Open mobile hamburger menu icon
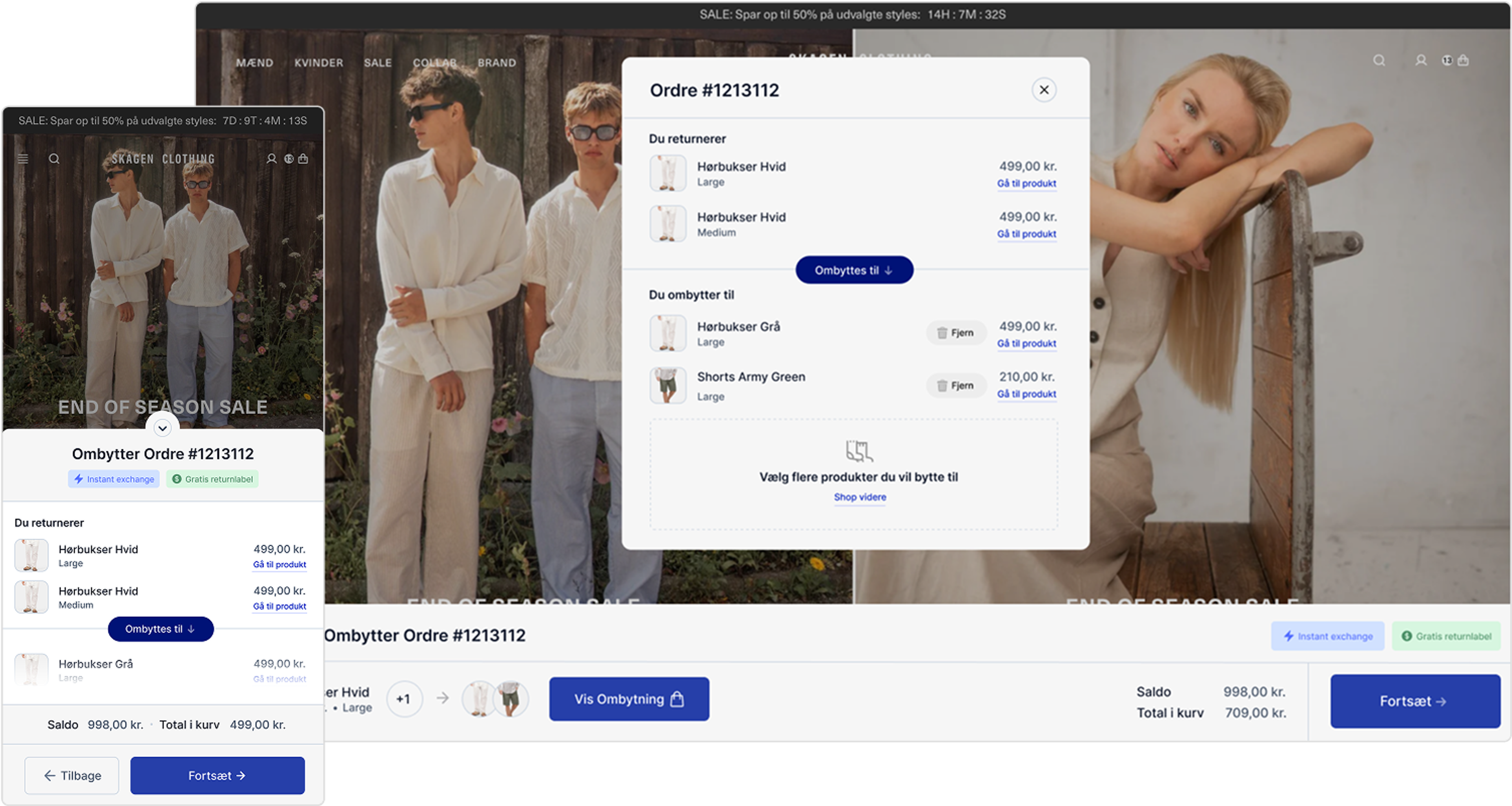 click(x=23, y=159)
